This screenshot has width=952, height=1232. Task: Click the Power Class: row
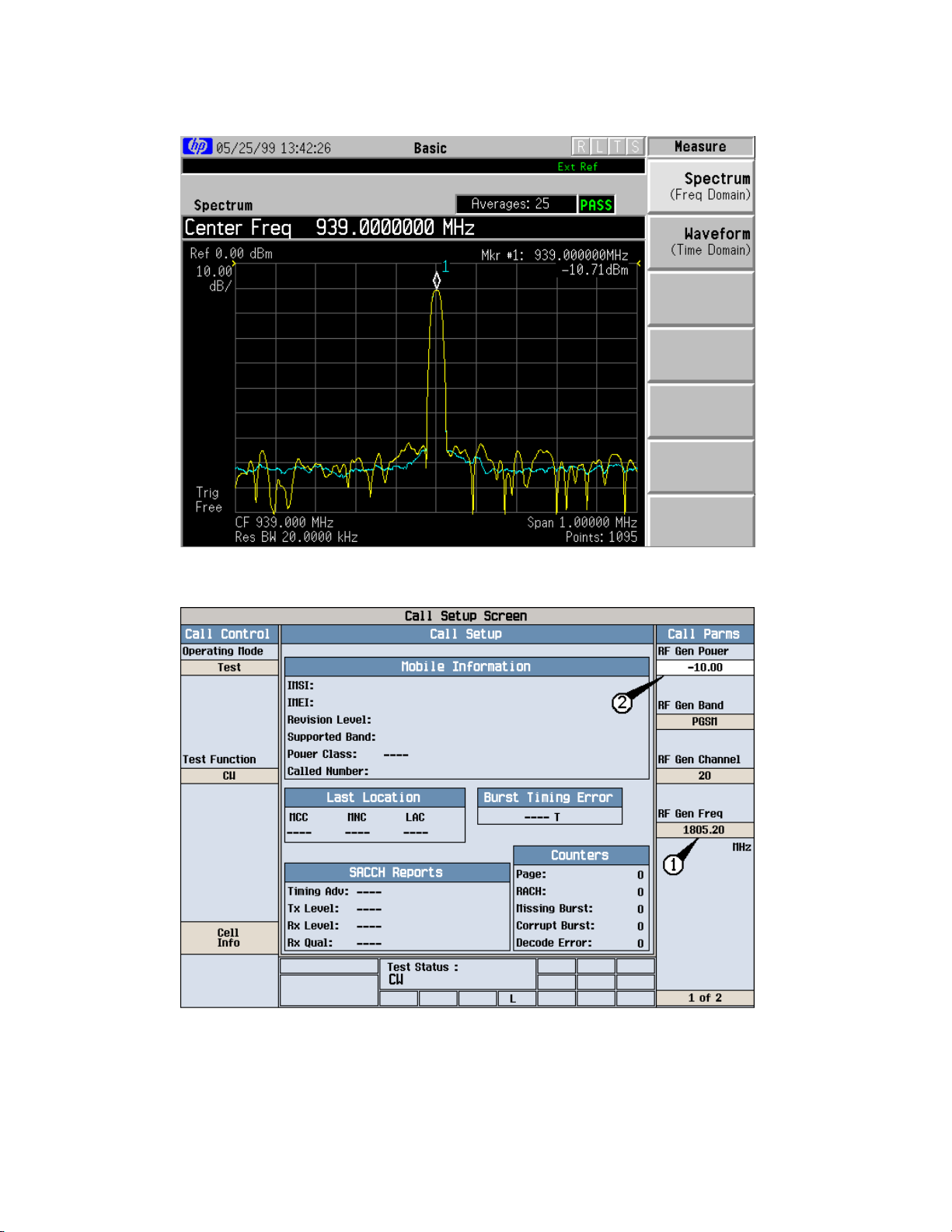348,754
